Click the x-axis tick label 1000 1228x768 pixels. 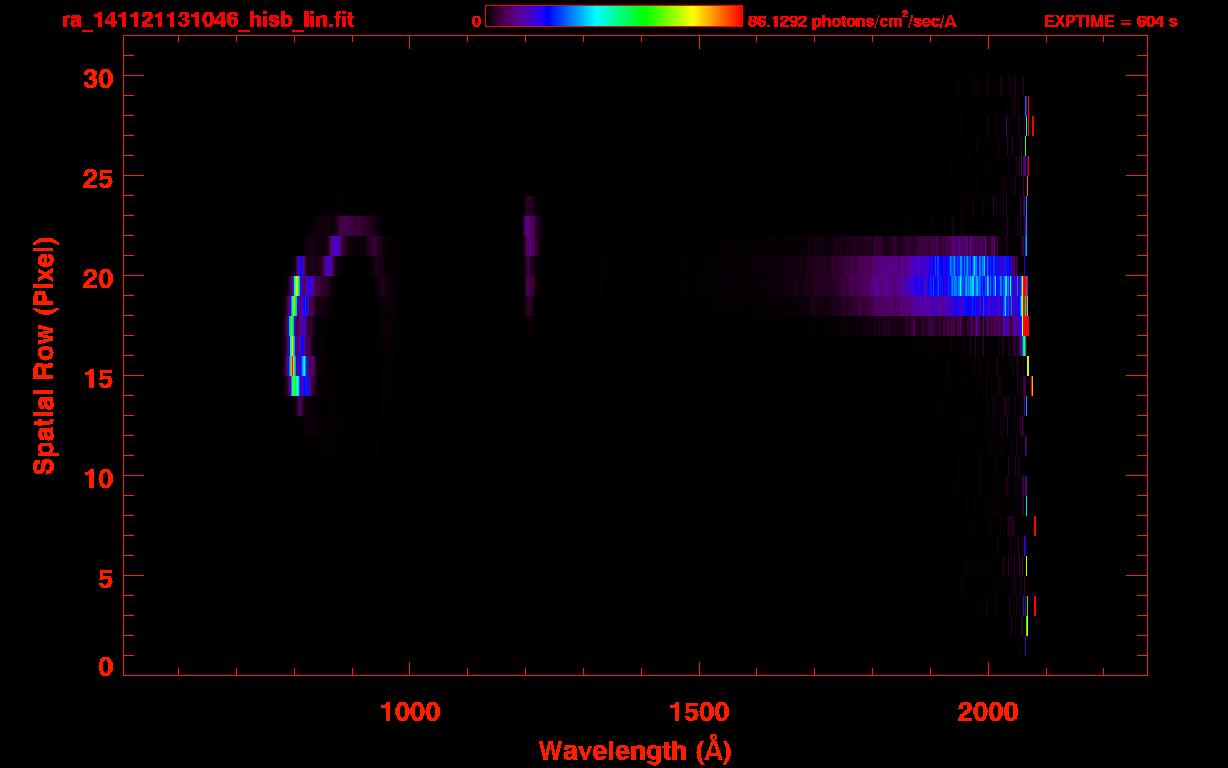(x=409, y=713)
